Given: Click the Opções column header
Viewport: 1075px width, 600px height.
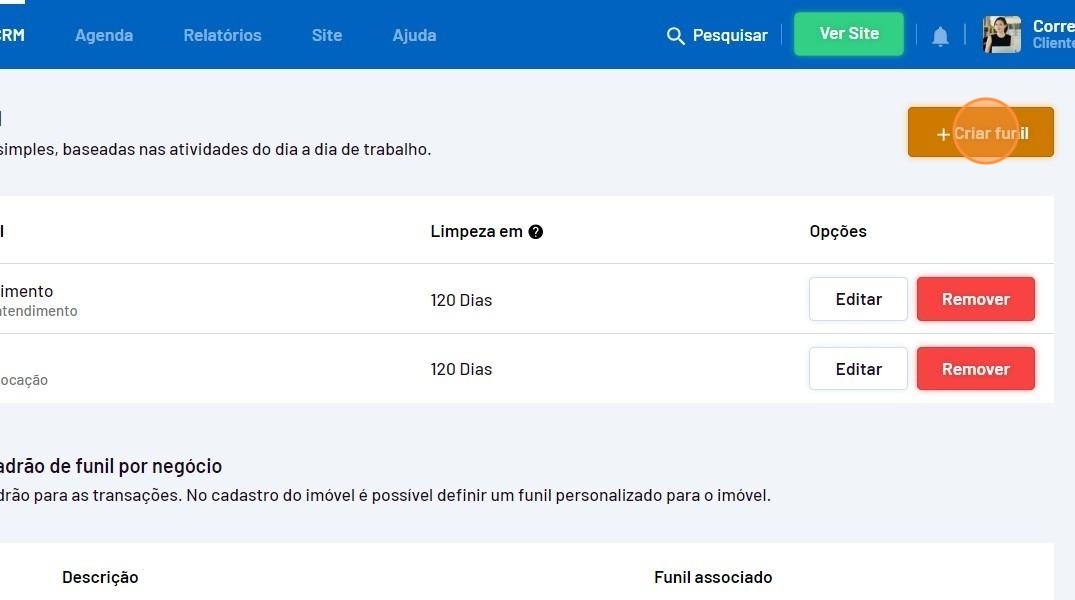Looking at the screenshot, I should tap(838, 232).
